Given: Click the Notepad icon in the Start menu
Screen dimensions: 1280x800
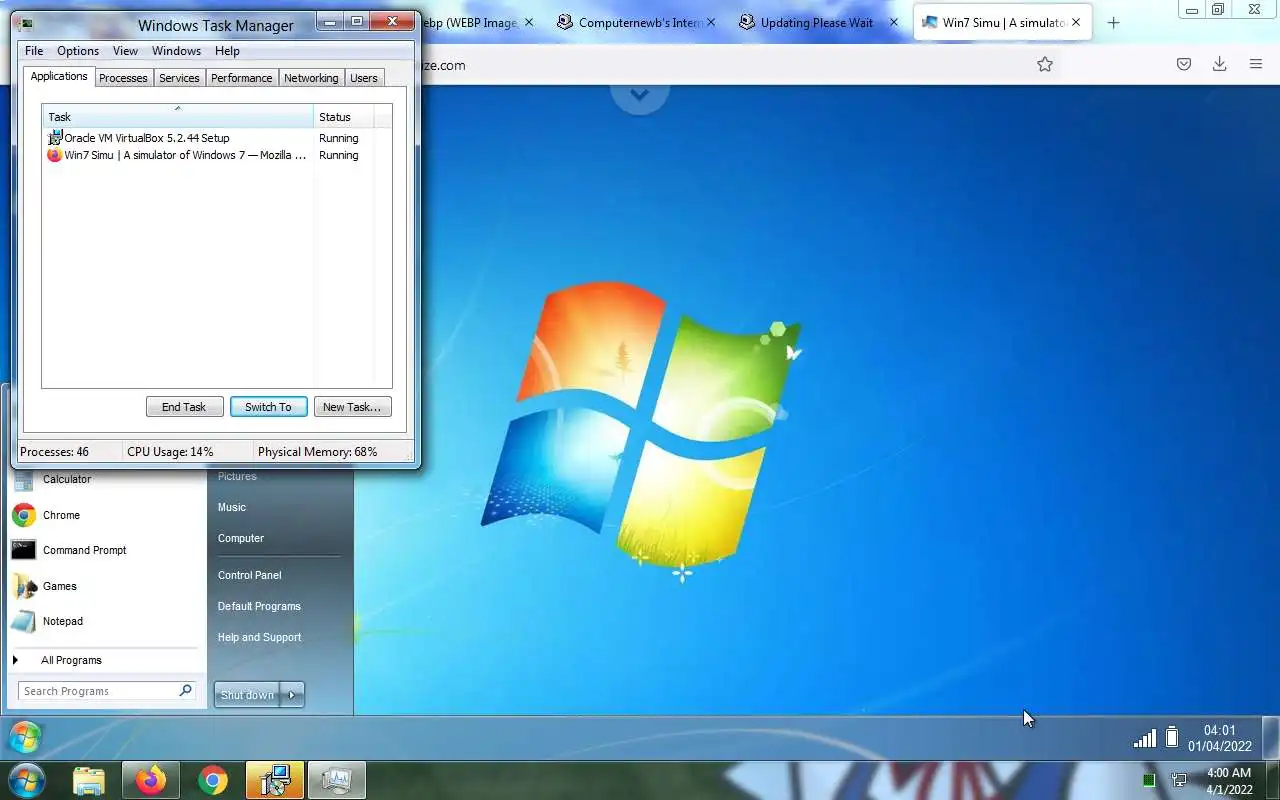Looking at the screenshot, I should 24,621.
